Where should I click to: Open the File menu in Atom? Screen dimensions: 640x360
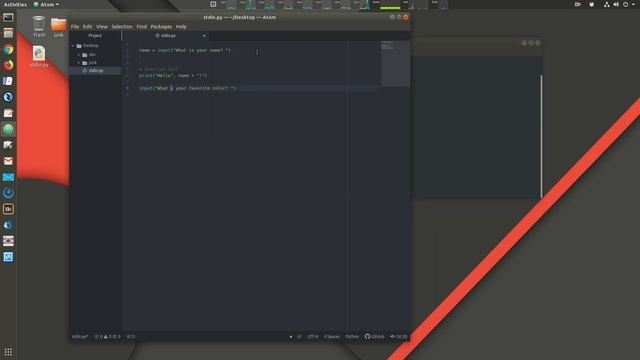point(75,27)
